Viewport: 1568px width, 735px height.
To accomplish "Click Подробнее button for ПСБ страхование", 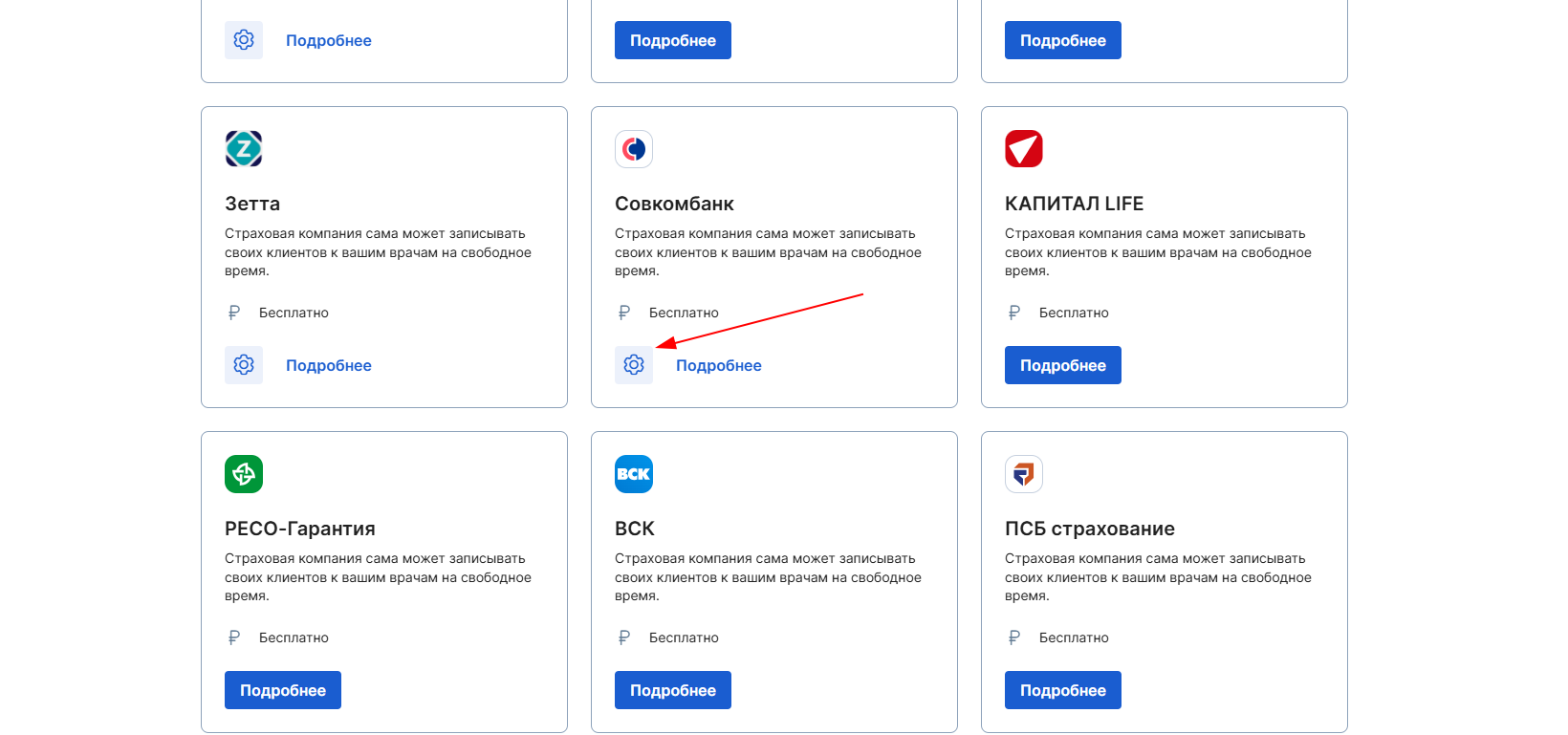I will [1063, 690].
